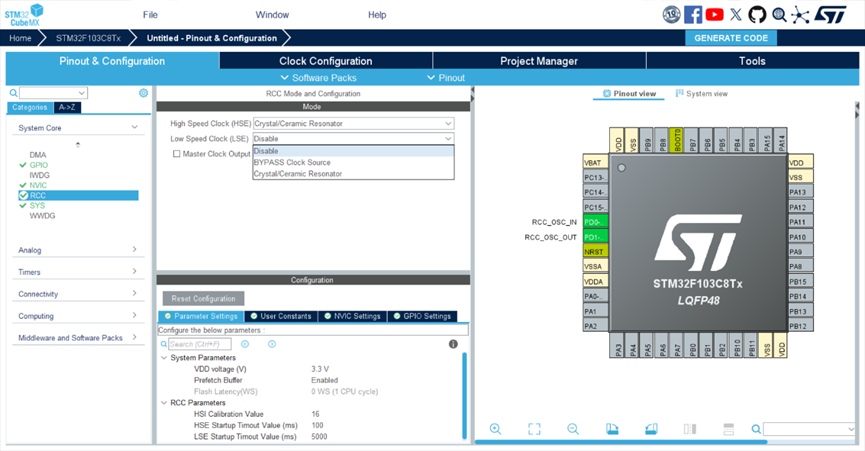Select the GPIO peripheral in the list

(x=39, y=165)
